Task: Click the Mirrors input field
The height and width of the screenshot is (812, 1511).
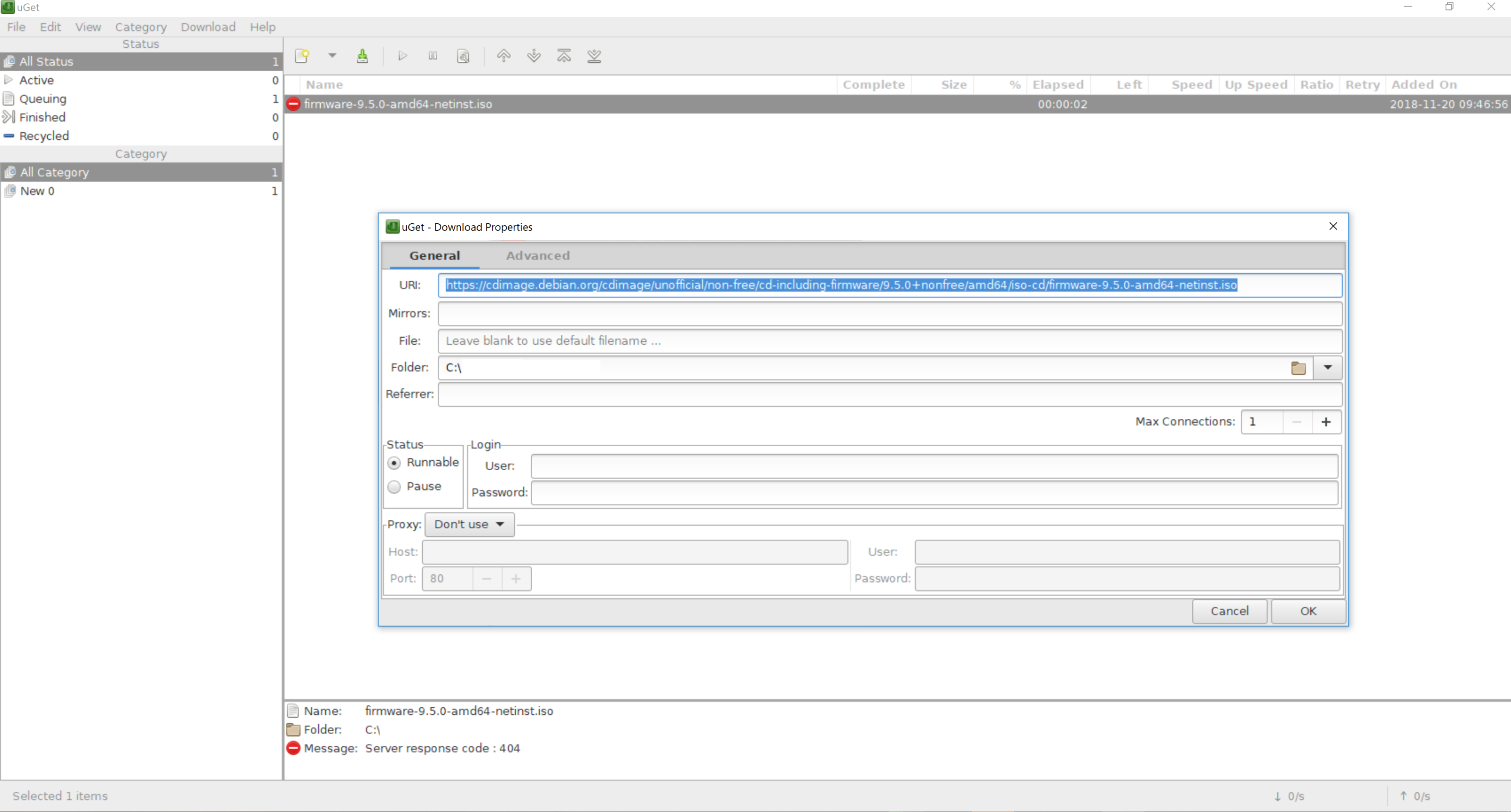Action: point(890,313)
